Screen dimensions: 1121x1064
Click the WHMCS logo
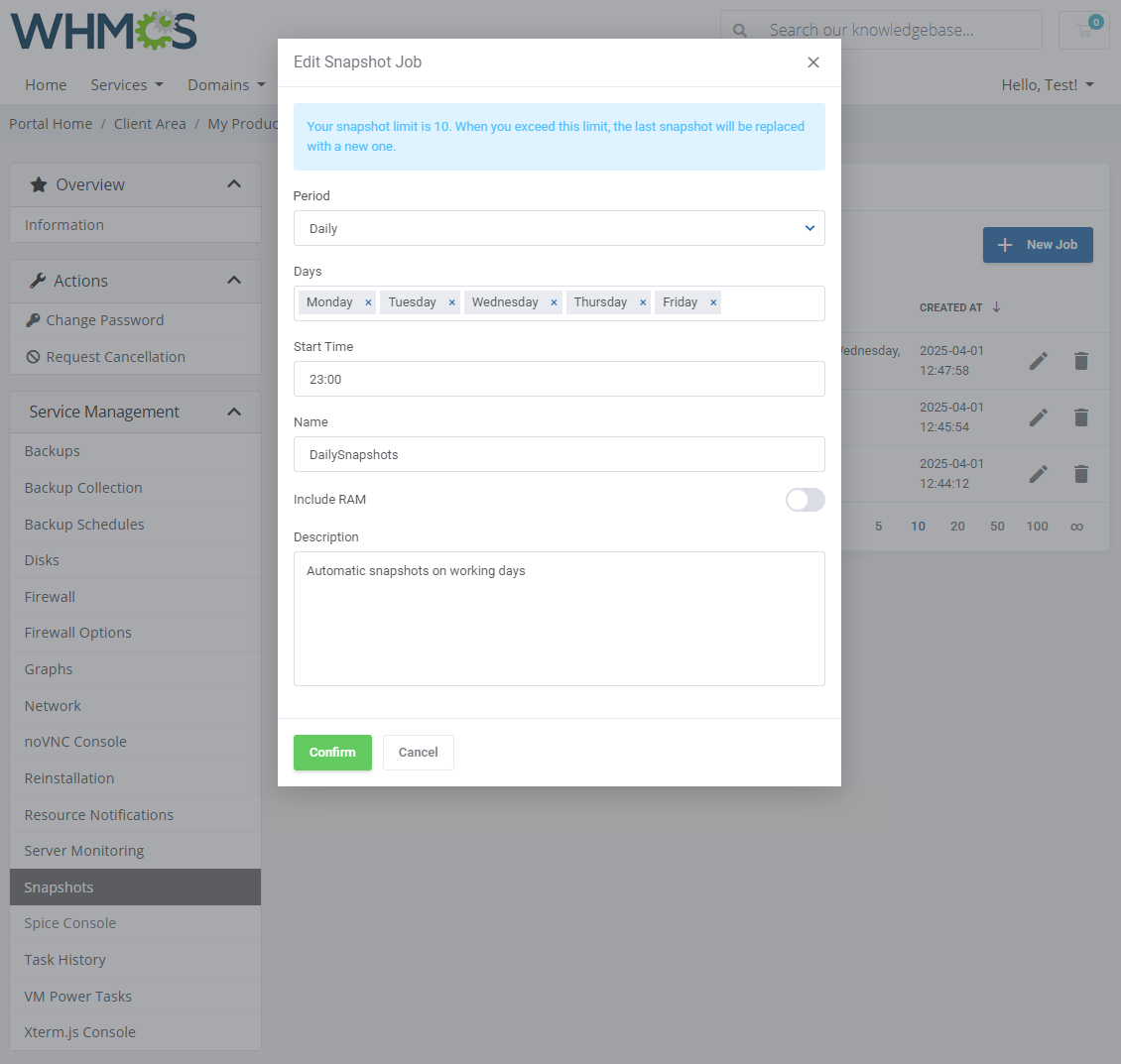(x=102, y=31)
